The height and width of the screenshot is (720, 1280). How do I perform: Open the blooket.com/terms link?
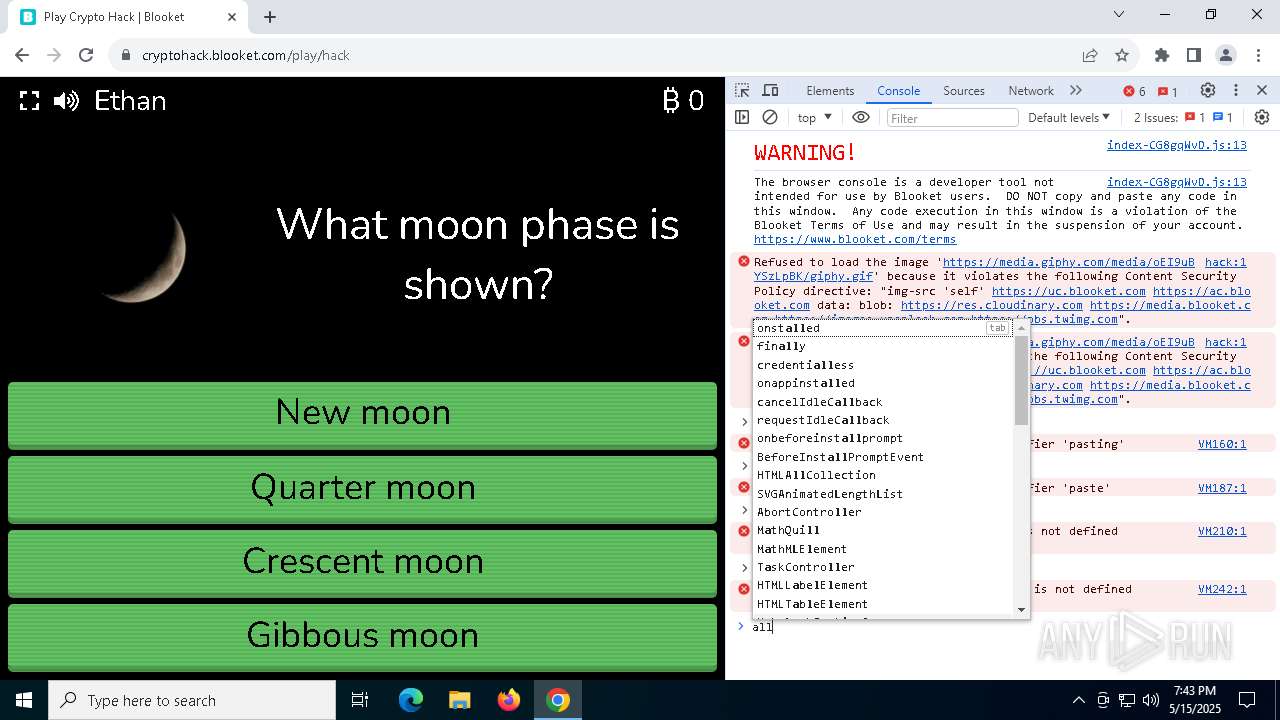click(855, 239)
